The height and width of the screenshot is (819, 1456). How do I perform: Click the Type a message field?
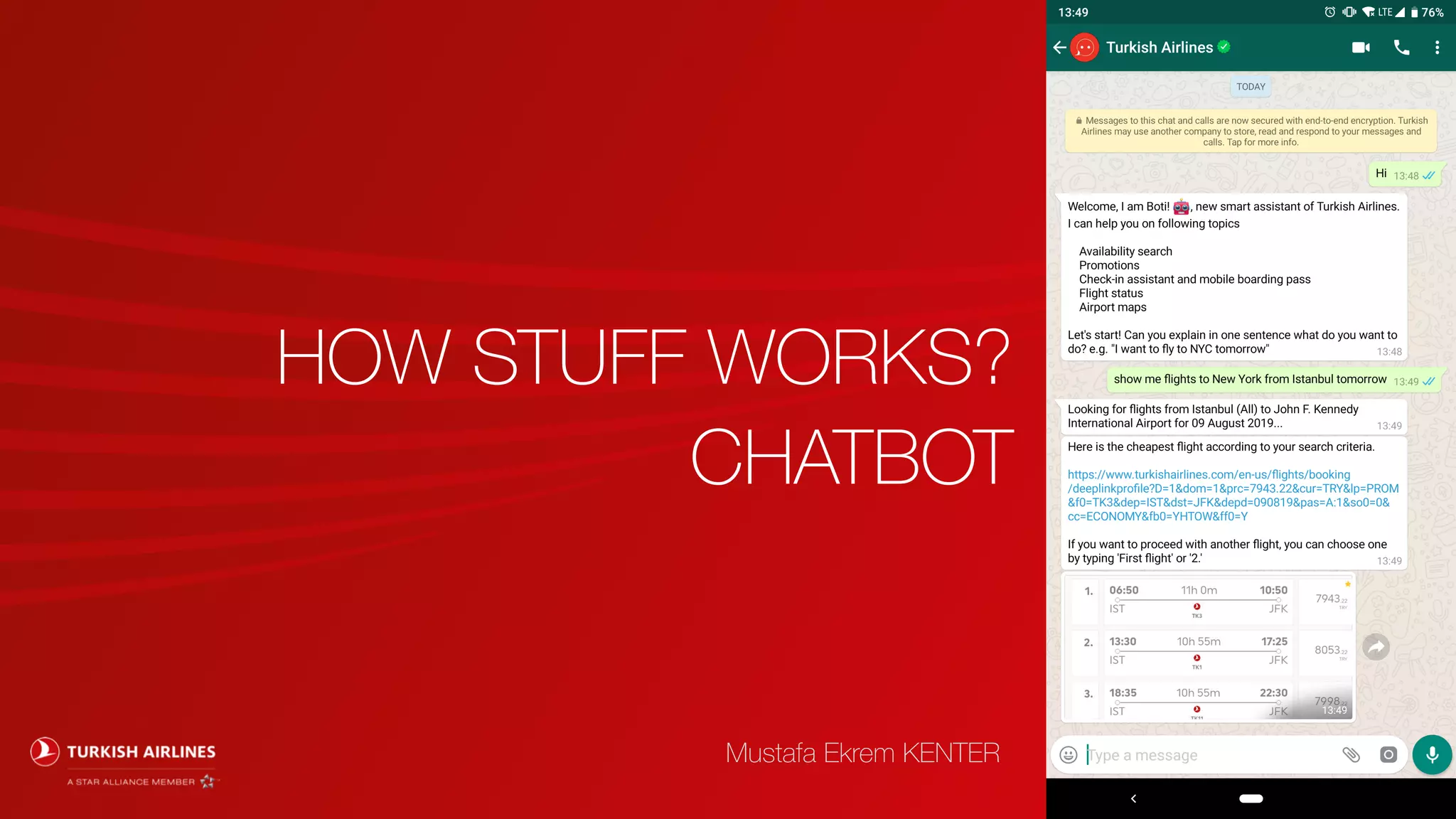click(1209, 755)
